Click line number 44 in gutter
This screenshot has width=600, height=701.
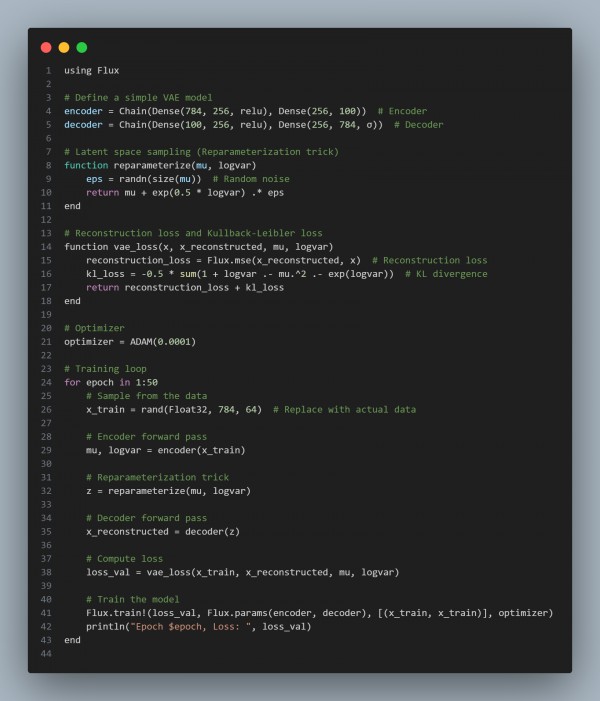(x=46, y=654)
